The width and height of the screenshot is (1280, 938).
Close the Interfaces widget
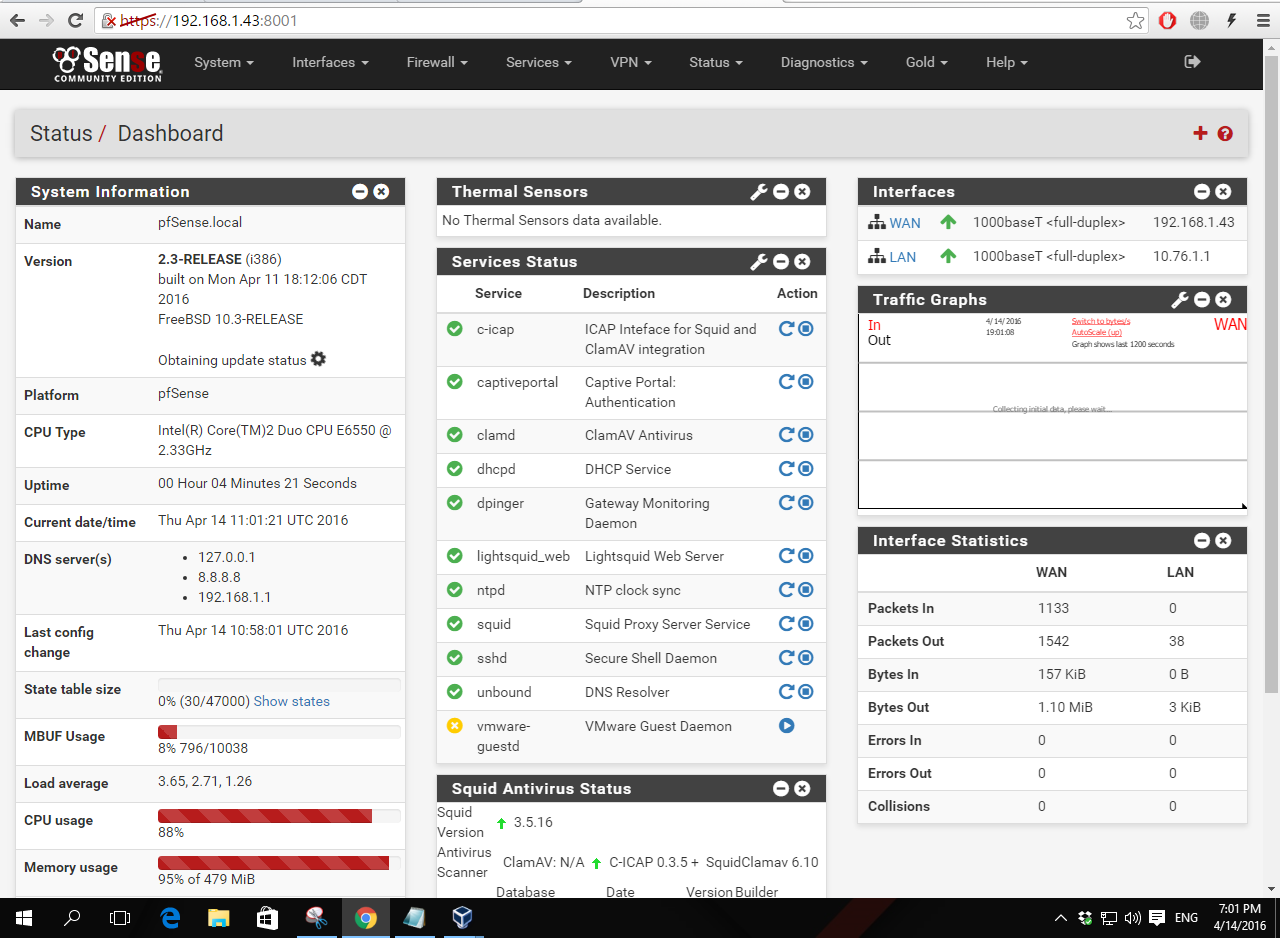point(1223,192)
